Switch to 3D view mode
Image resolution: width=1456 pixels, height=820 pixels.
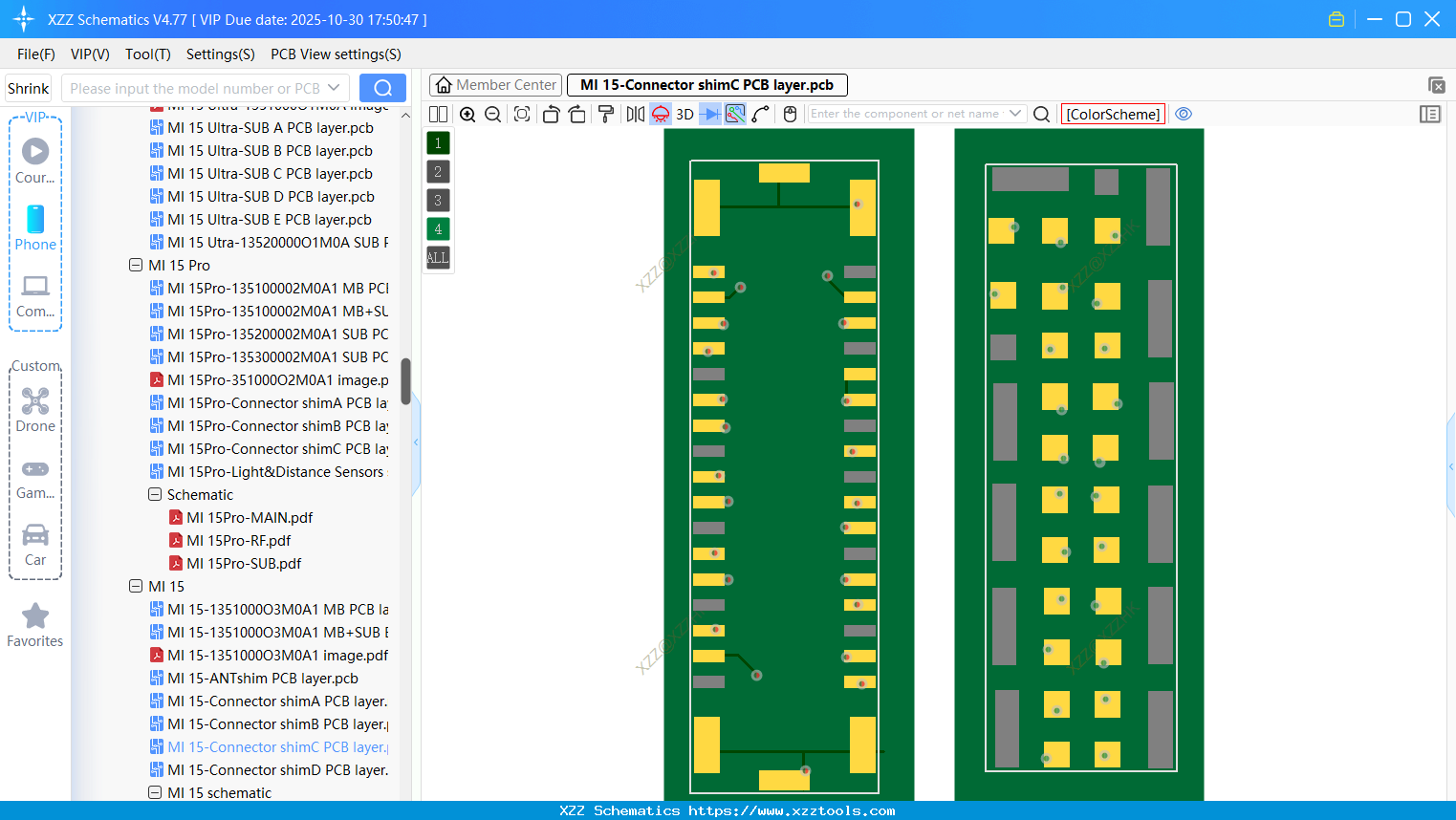pyautogui.click(x=685, y=114)
